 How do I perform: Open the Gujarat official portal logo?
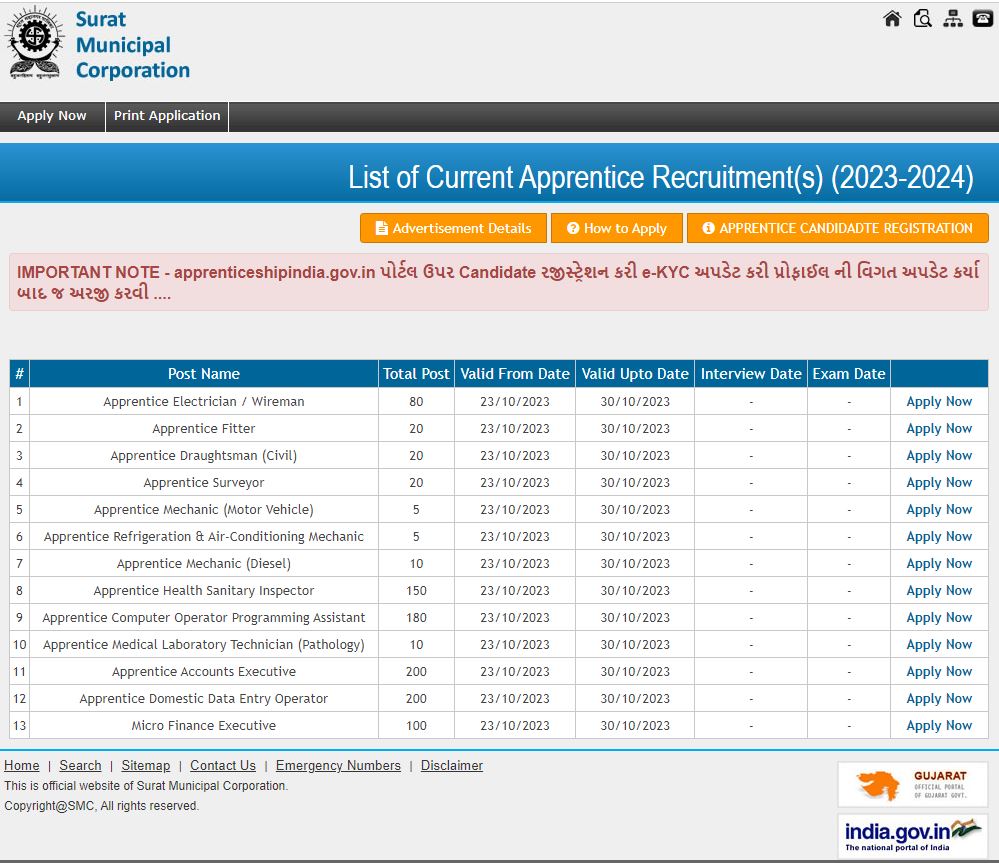click(912, 785)
